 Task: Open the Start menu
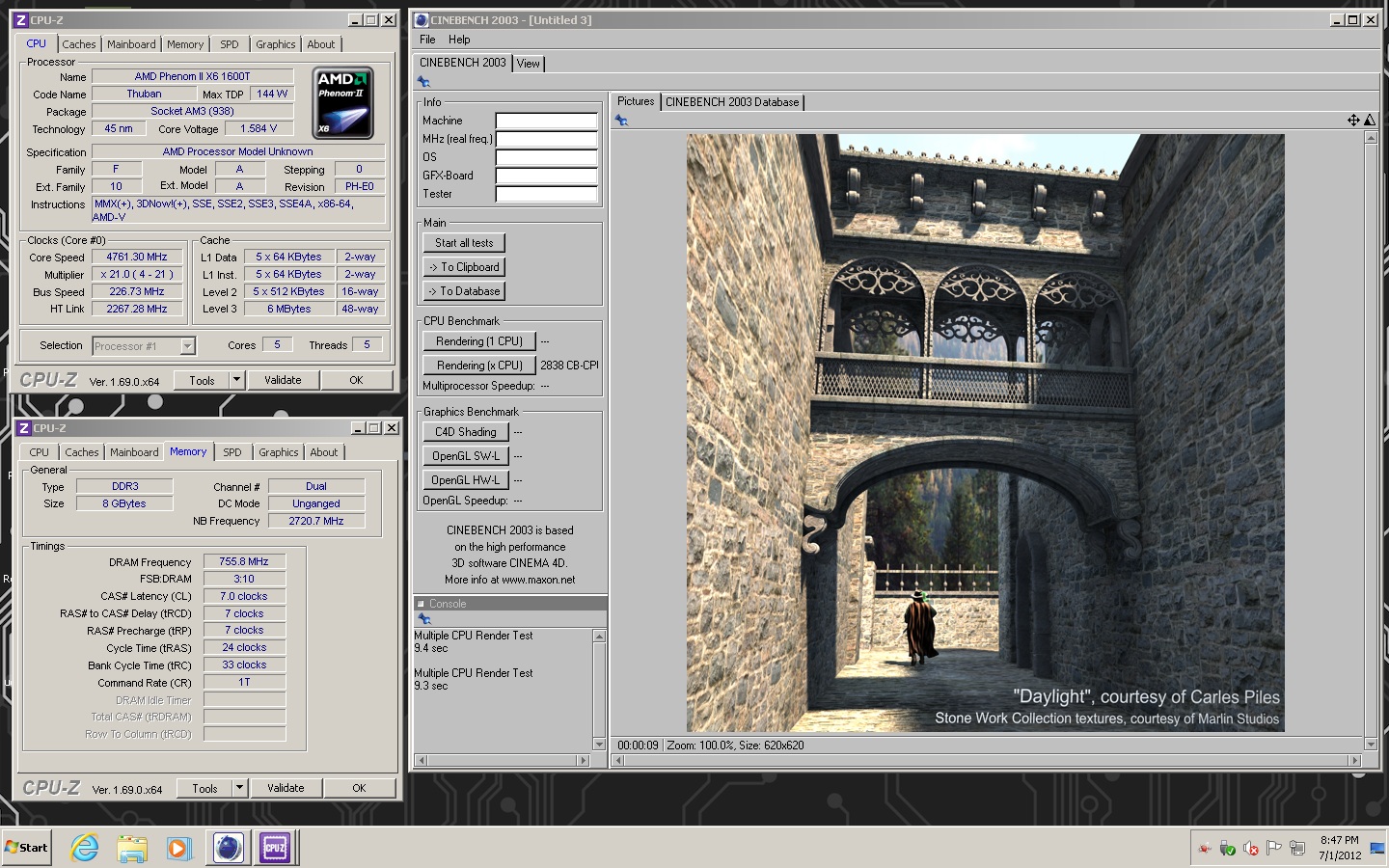[26, 848]
